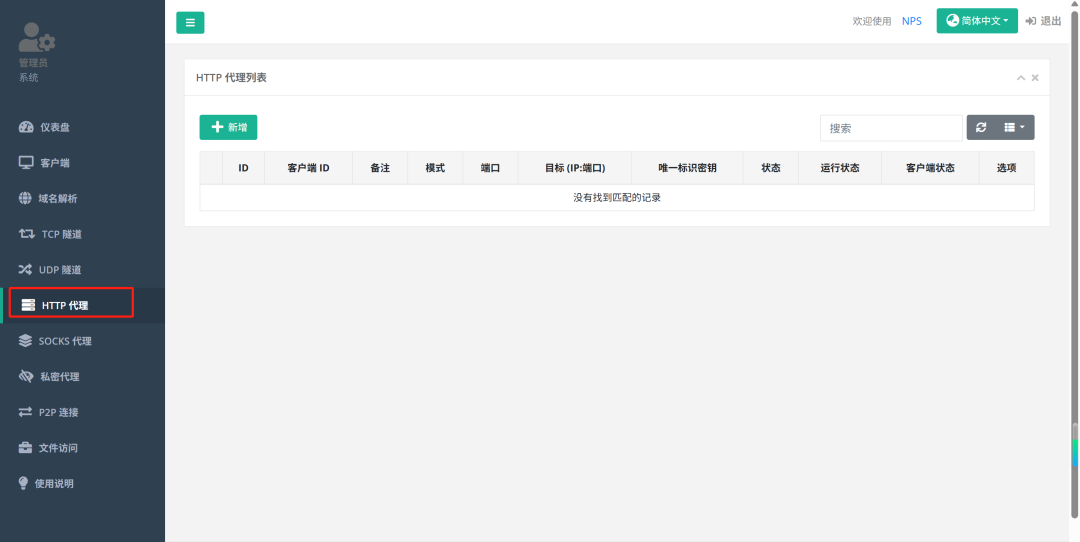Click the ID column header

[243, 168]
